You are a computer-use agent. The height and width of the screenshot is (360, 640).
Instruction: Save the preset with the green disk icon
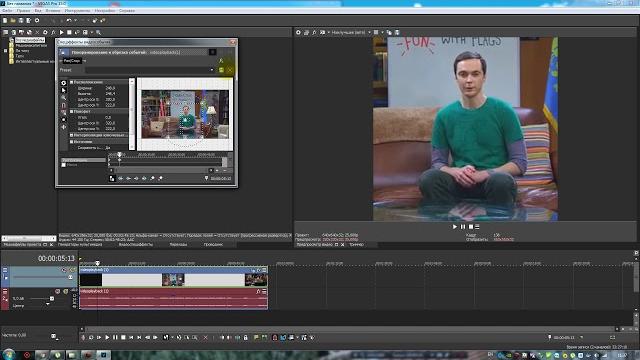221,70
